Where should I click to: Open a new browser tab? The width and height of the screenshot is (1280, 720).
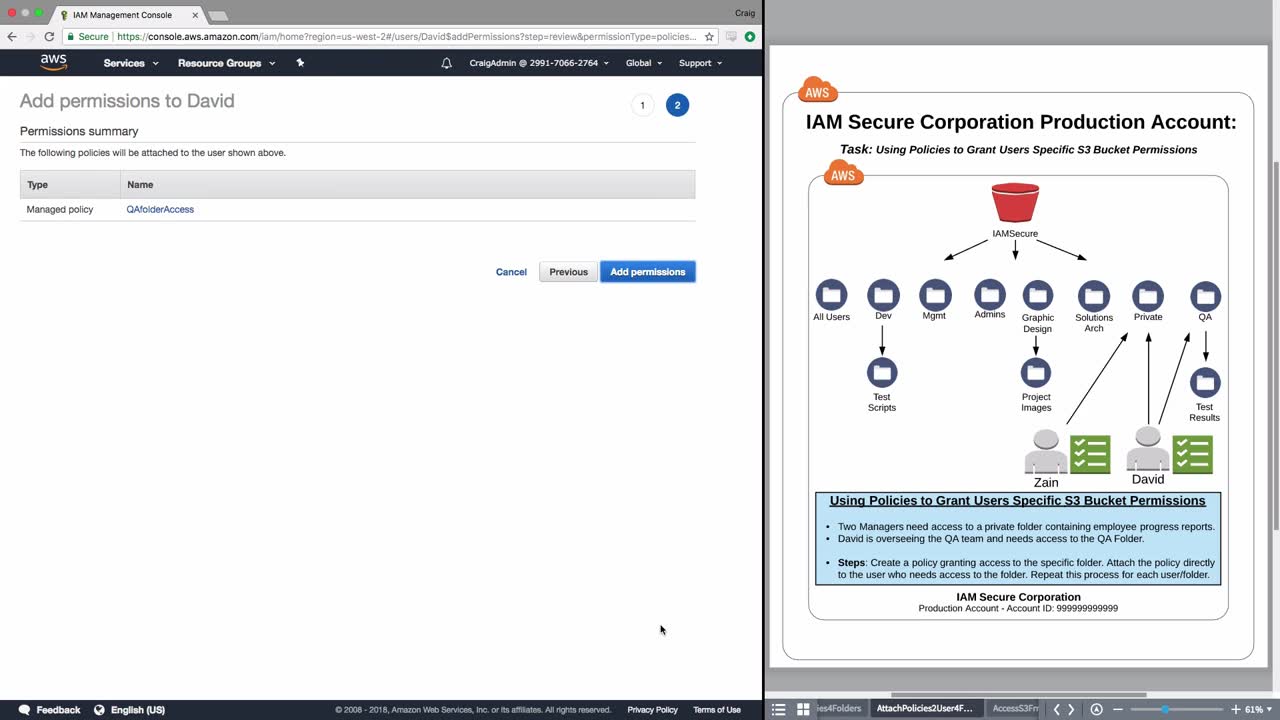[x=217, y=16]
